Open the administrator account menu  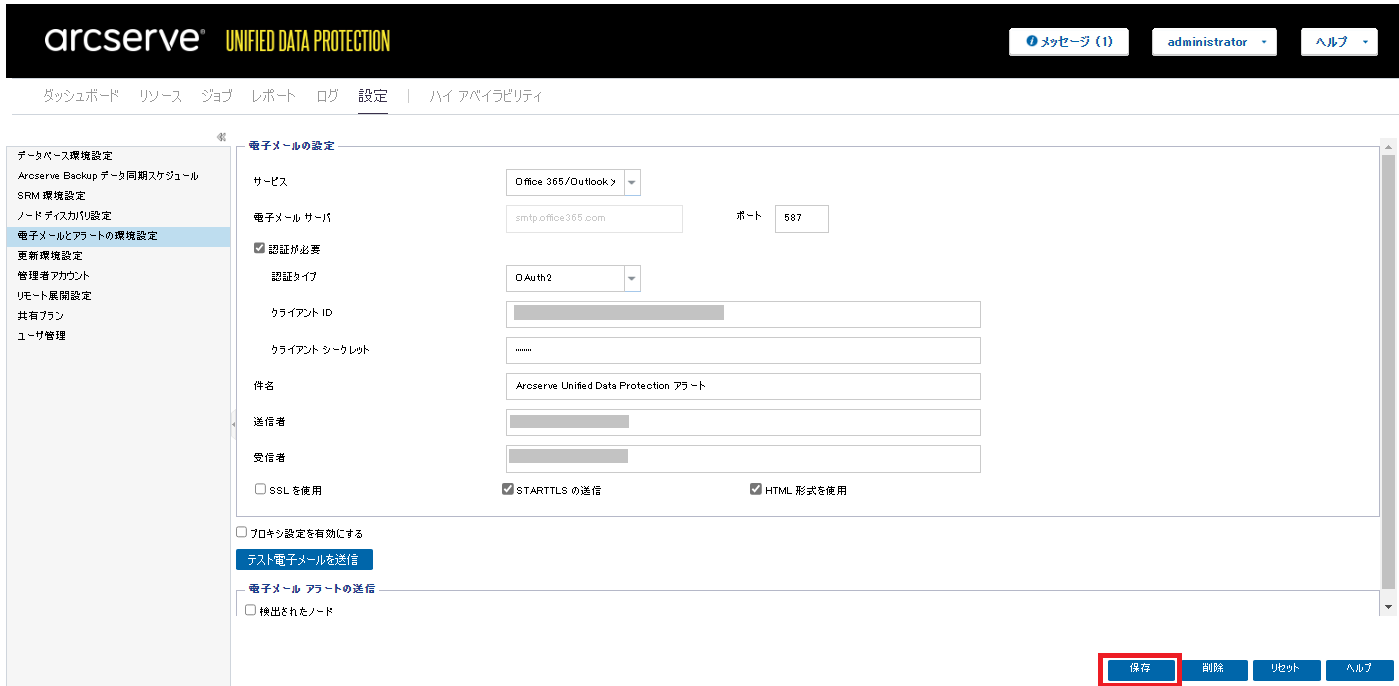(1214, 42)
